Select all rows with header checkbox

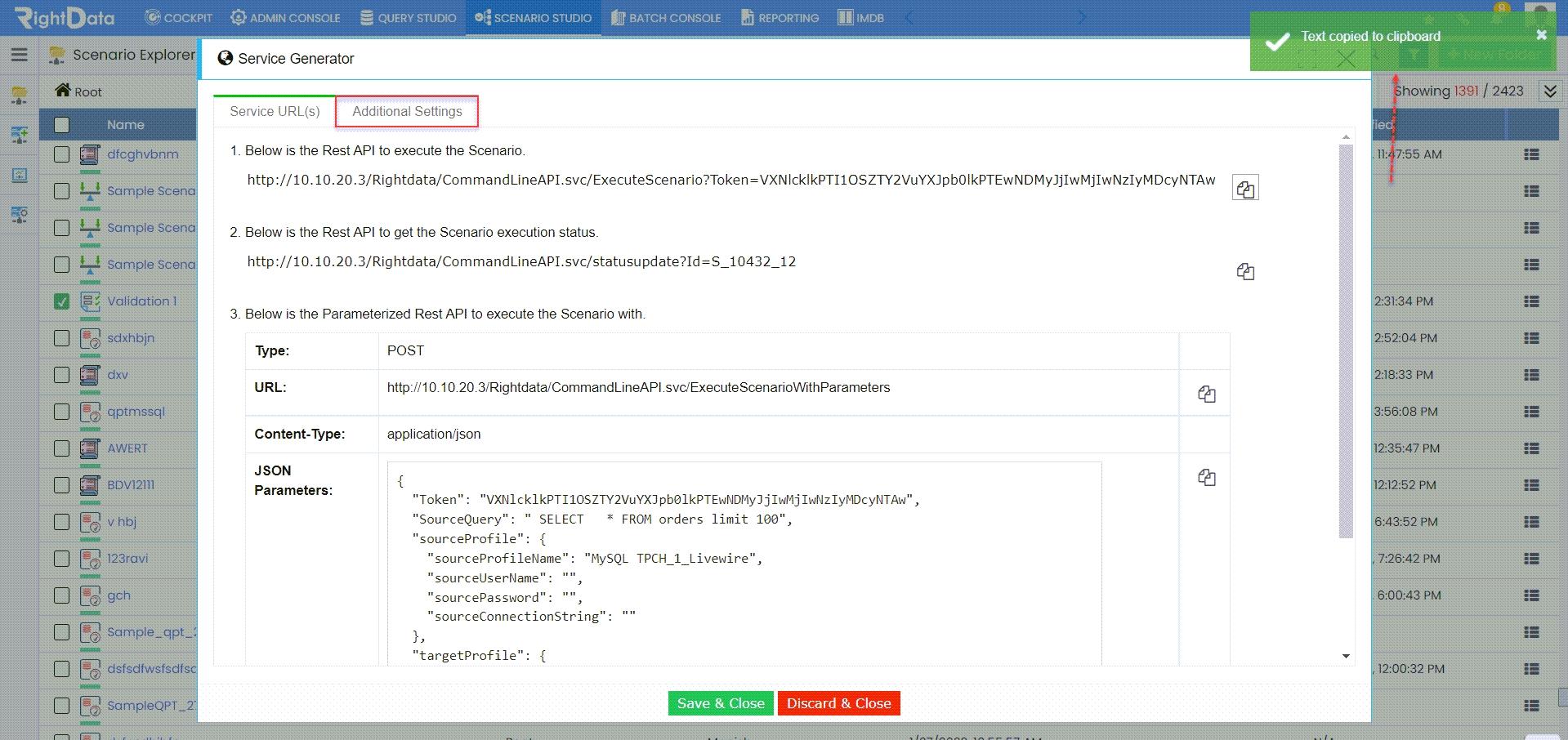pyautogui.click(x=61, y=125)
